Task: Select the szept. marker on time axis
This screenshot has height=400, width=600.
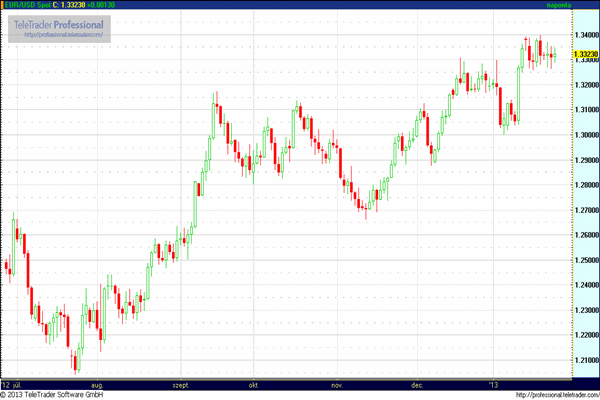Action: [x=183, y=384]
